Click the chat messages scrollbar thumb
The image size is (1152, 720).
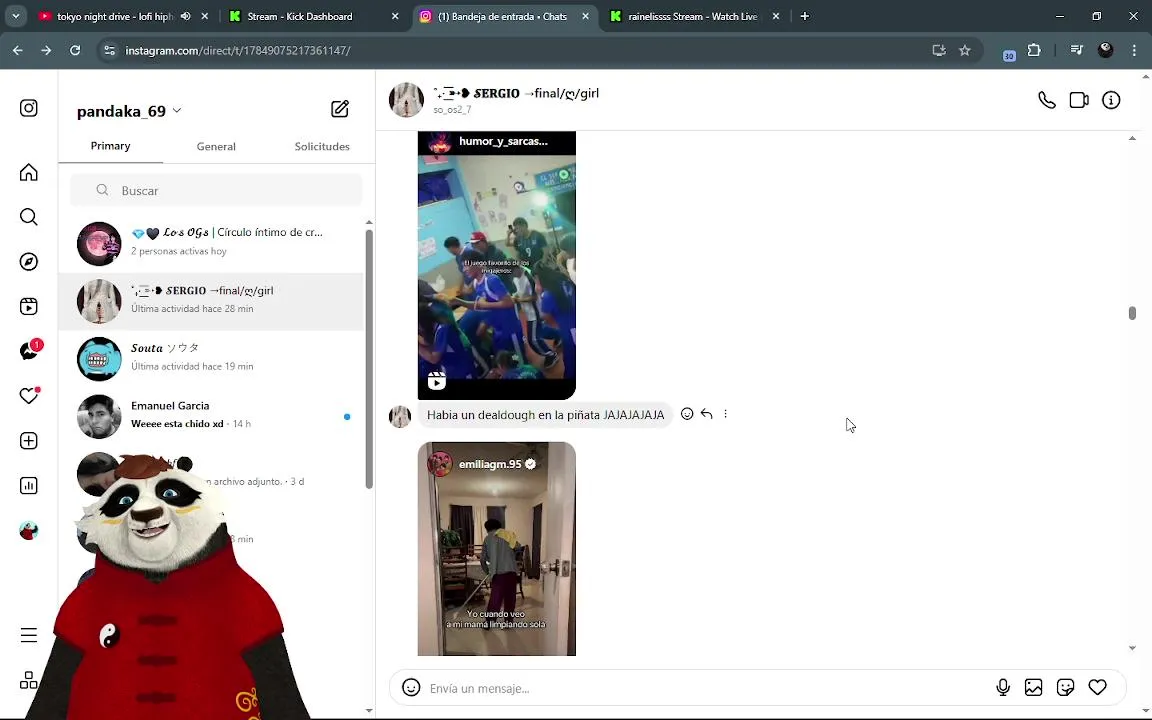(x=1132, y=313)
